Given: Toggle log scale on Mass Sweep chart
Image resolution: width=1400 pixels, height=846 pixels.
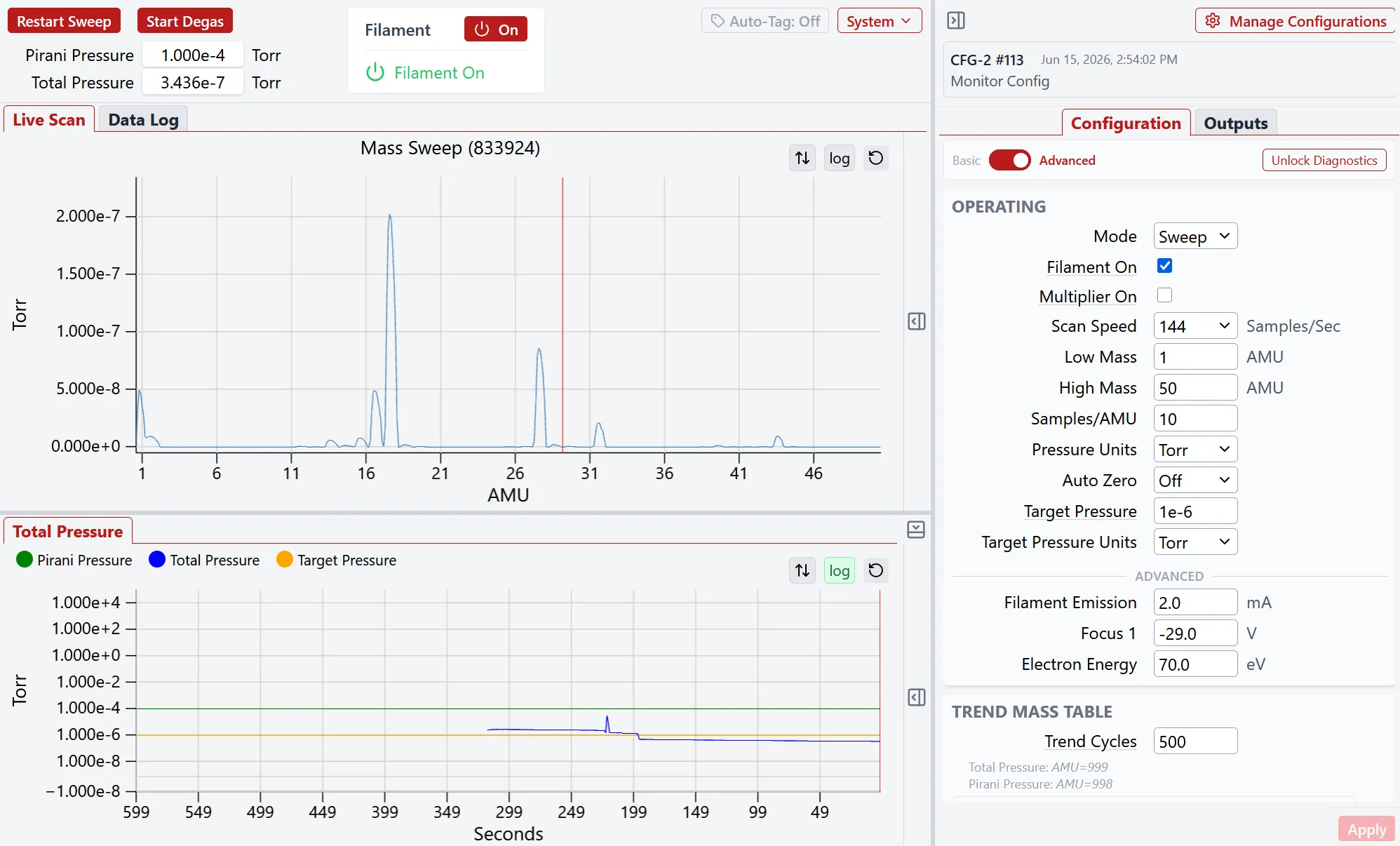Looking at the screenshot, I should tap(839, 158).
